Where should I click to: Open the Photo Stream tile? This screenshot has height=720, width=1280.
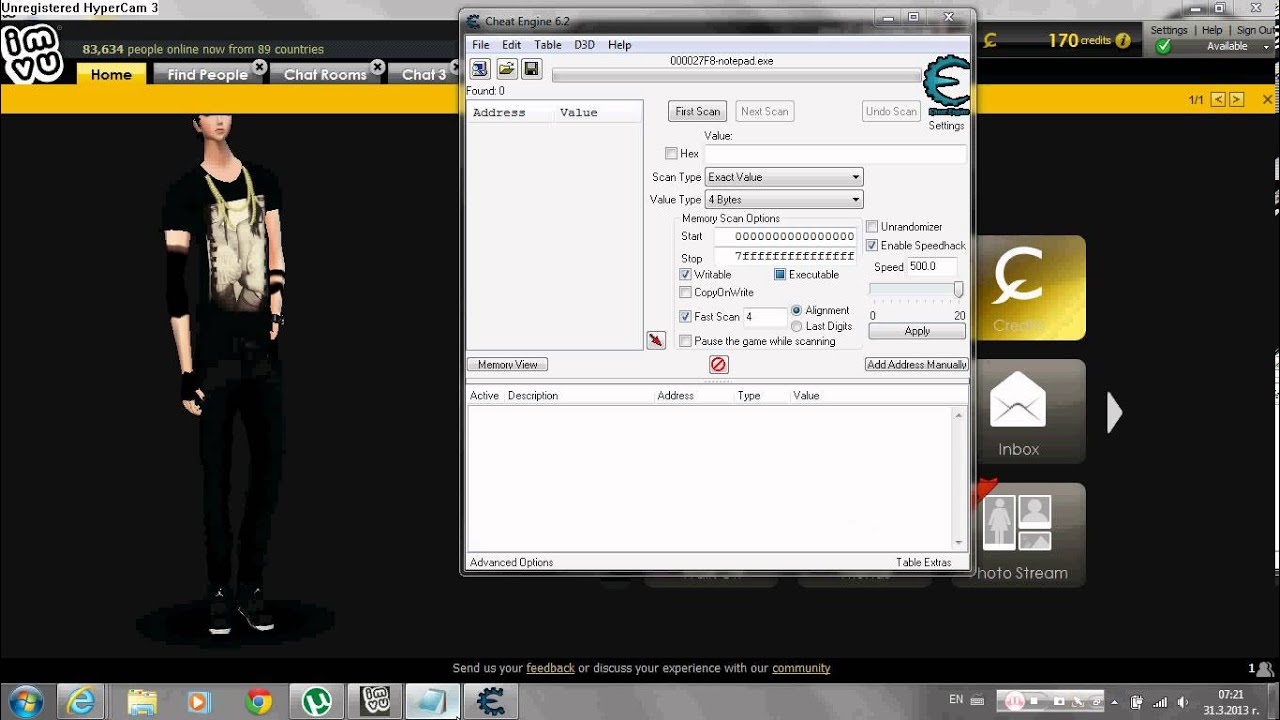tap(1019, 535)
